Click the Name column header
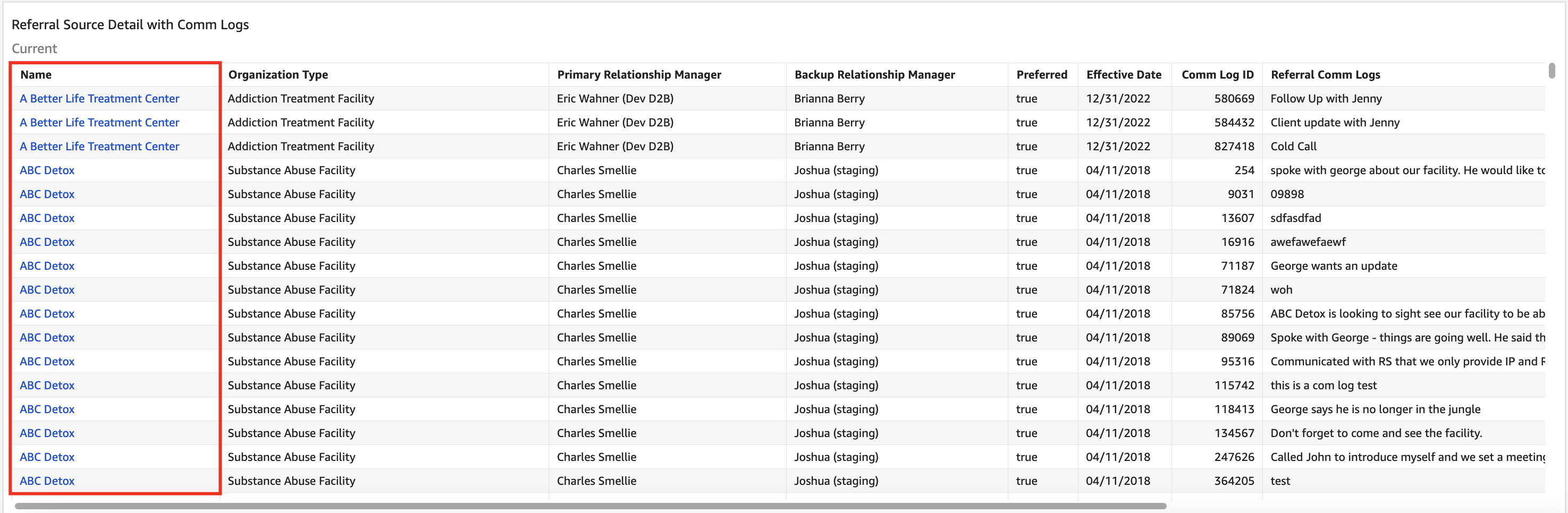 pos(36,75)
